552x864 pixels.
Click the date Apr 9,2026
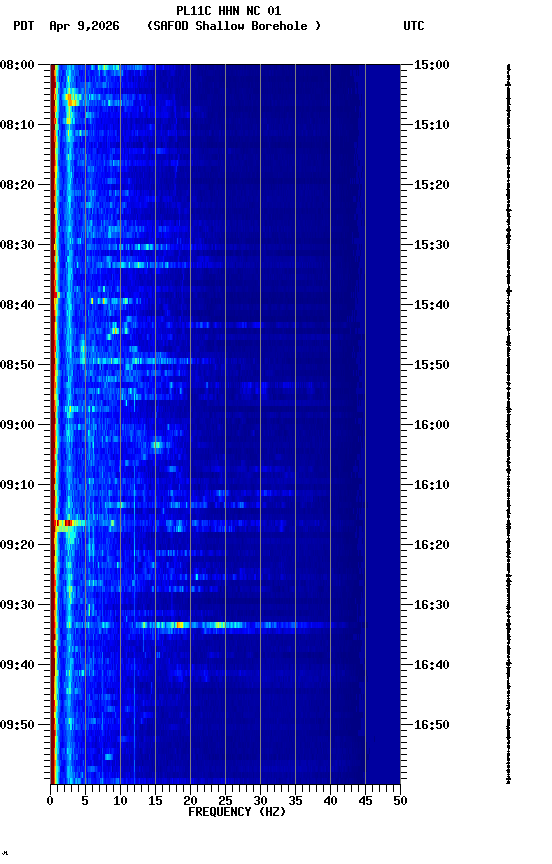point(84,26)
